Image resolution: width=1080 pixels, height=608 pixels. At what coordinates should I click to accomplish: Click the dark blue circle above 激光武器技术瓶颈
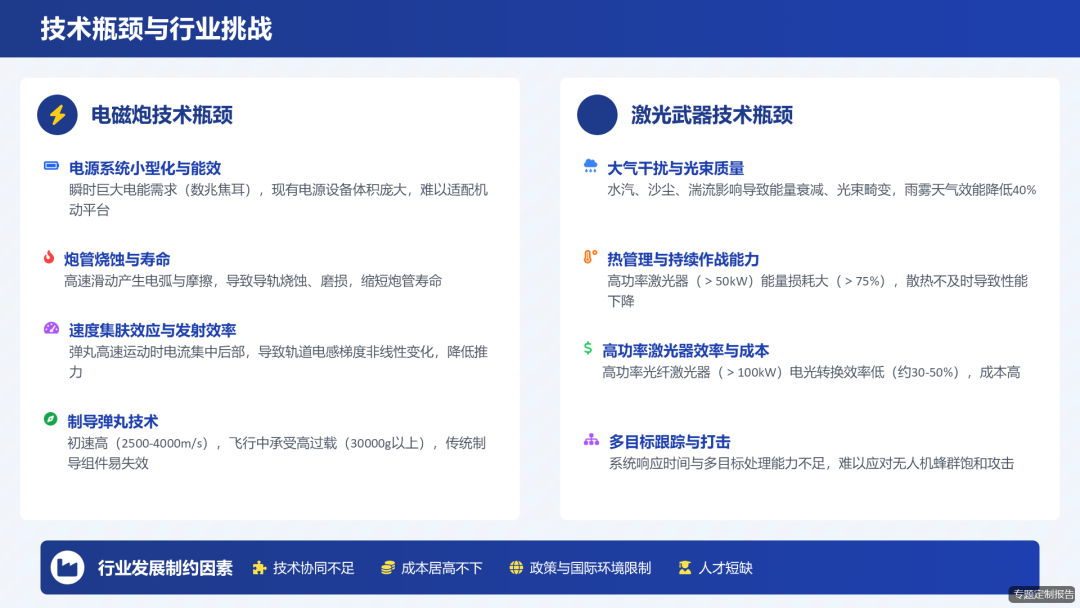[597, 115]
